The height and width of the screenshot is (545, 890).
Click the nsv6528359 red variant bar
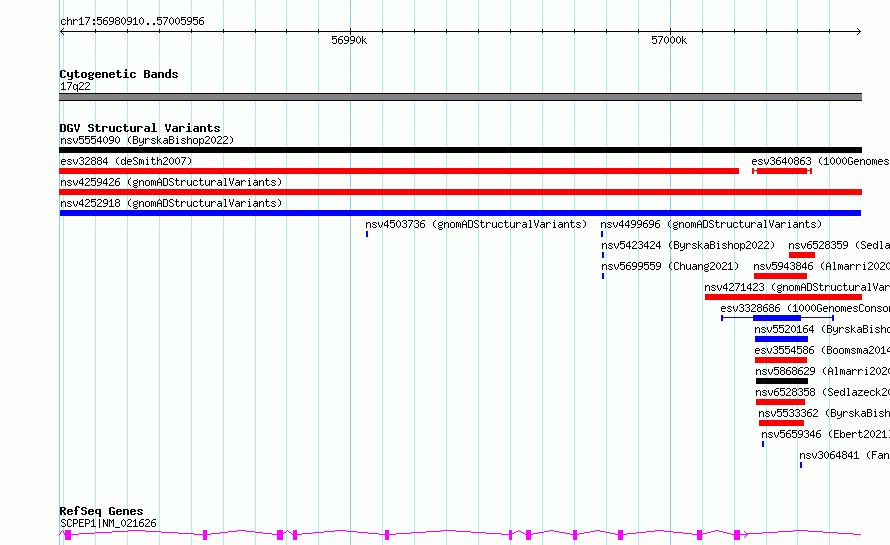pyautogui.click(x=801, y=255)
